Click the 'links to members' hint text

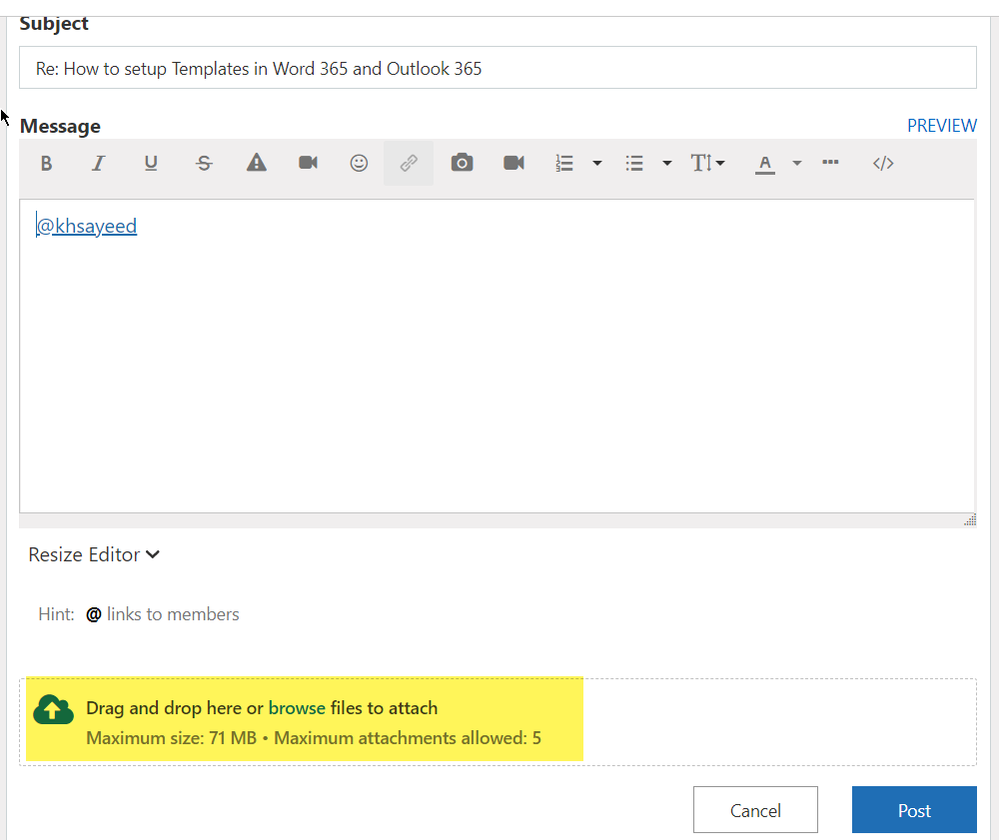coord(173,614)
